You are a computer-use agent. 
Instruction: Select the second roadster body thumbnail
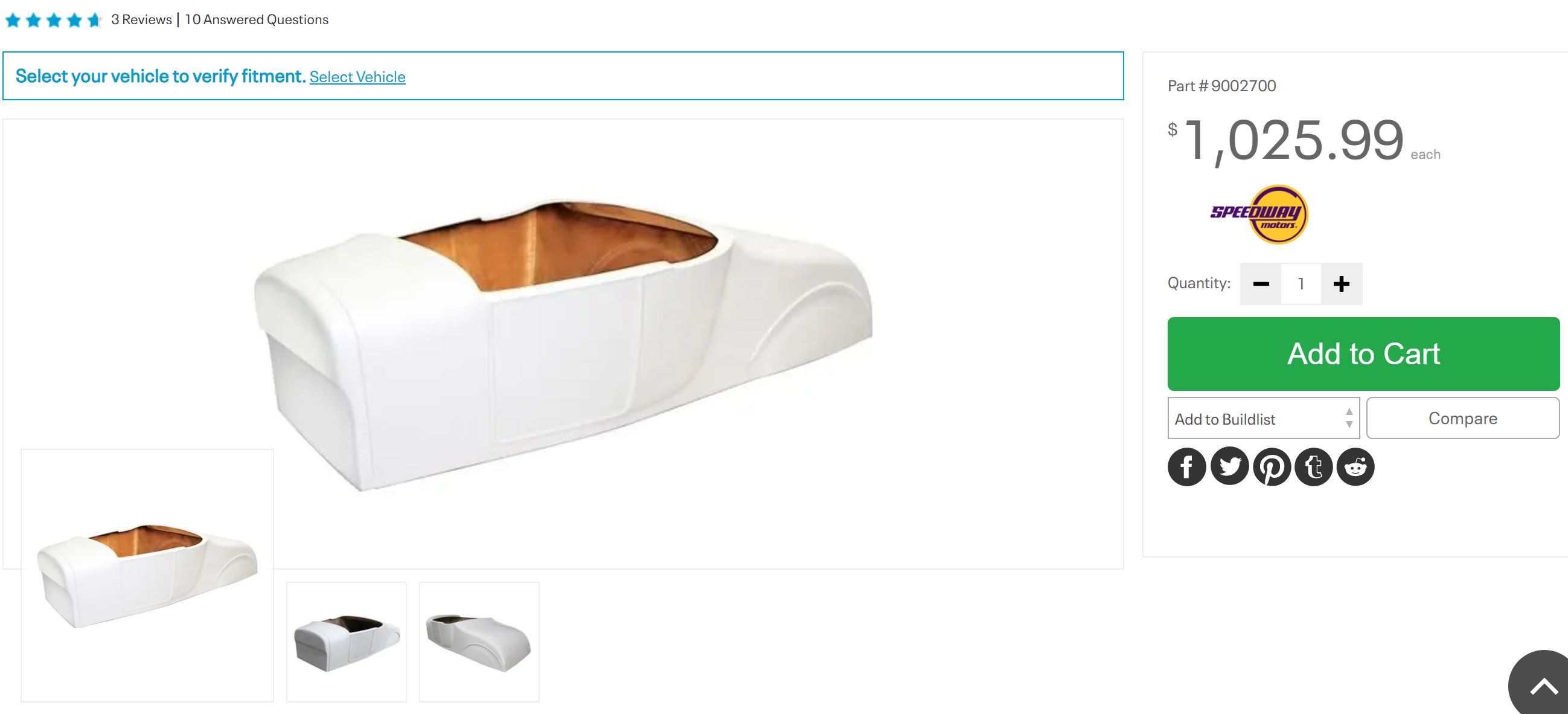tap(347, 642)
